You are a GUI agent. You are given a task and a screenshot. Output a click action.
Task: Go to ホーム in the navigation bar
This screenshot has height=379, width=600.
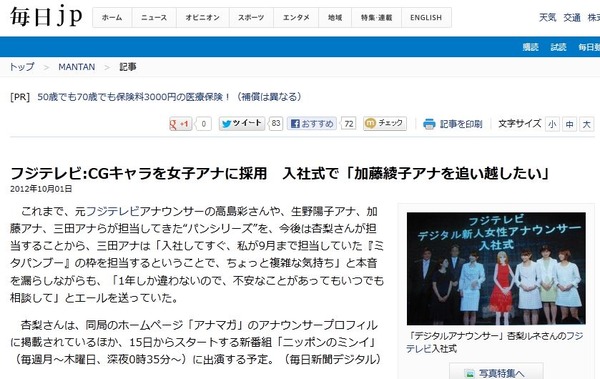pos(112,18)
